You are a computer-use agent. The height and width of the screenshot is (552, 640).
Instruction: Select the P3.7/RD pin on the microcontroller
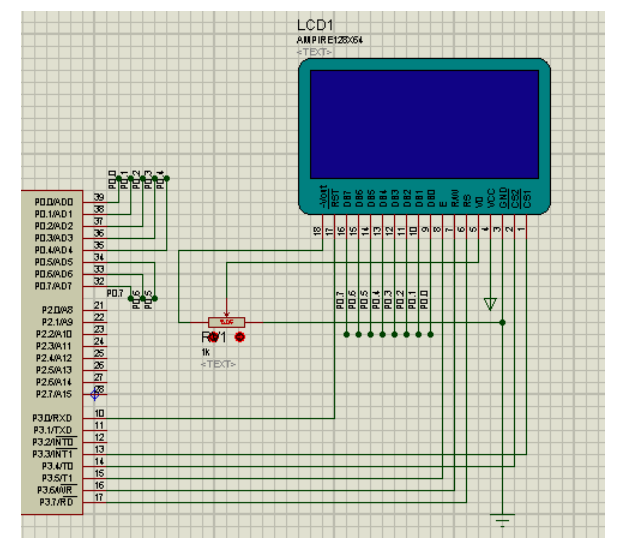(56, 502)
